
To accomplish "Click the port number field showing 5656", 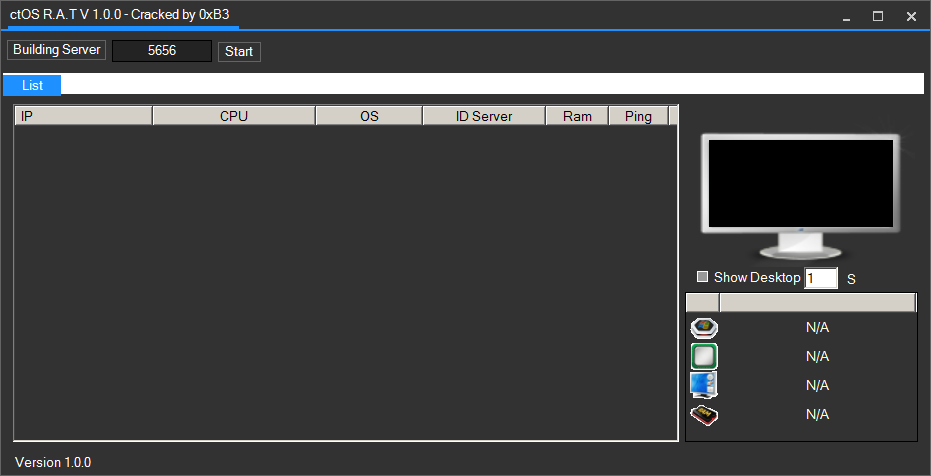I will tap(162, 51).
